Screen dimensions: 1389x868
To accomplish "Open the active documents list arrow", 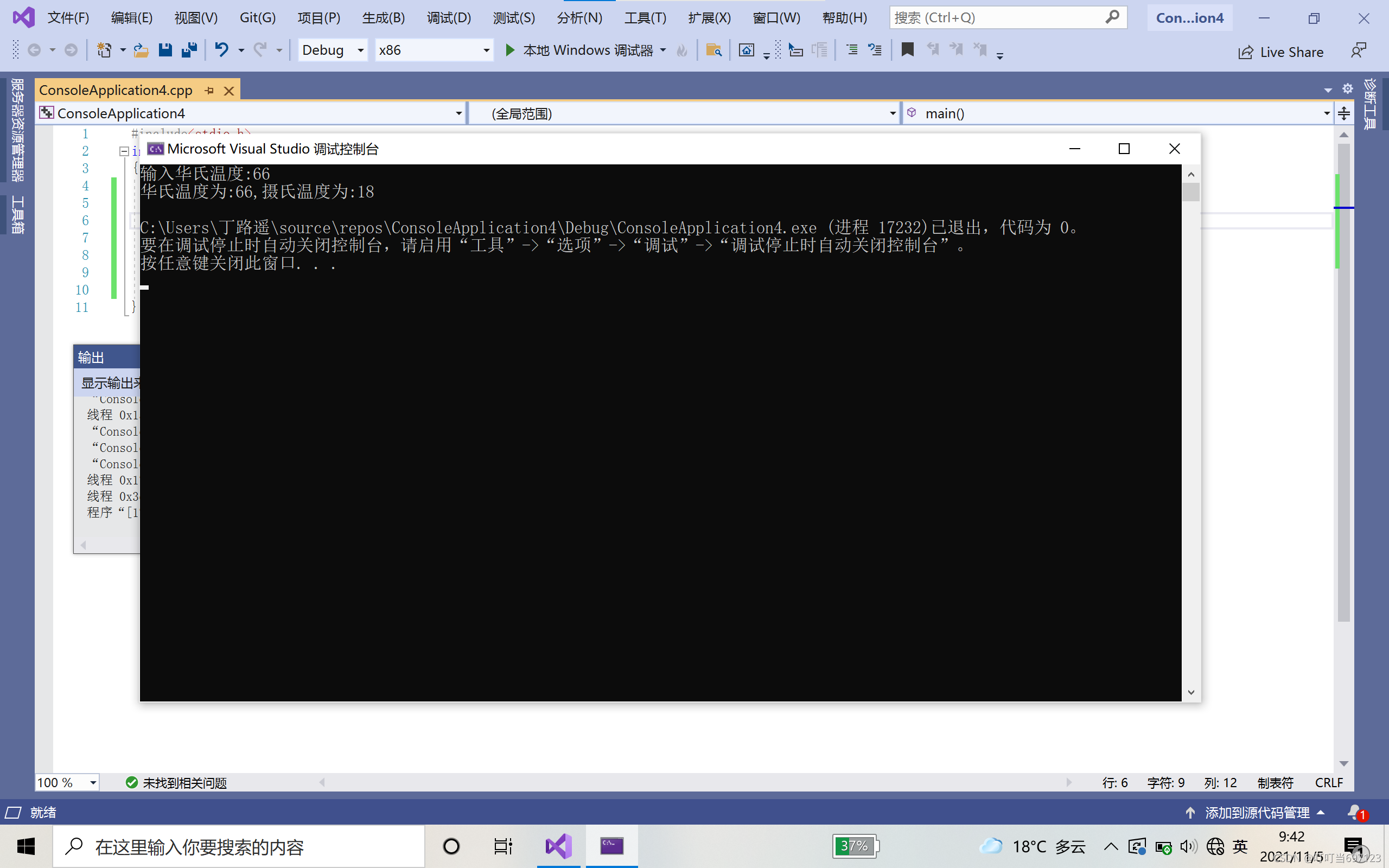I will 1328,90.
